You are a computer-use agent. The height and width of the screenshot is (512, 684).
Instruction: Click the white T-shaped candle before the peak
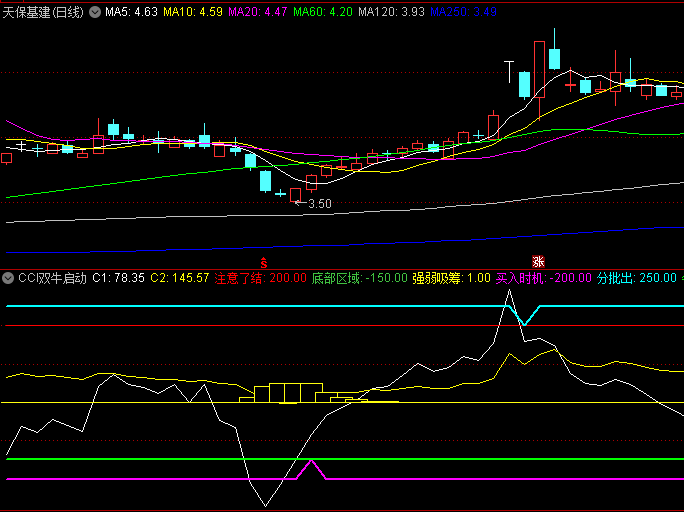(x=510, y=70)
